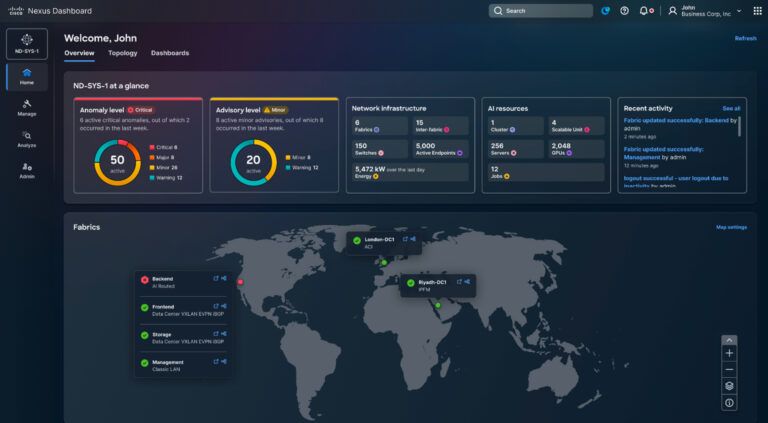Viewport: 768px width, 423px height.
Task: Go to the Admin sidebar item
Action: pos(26,171)
